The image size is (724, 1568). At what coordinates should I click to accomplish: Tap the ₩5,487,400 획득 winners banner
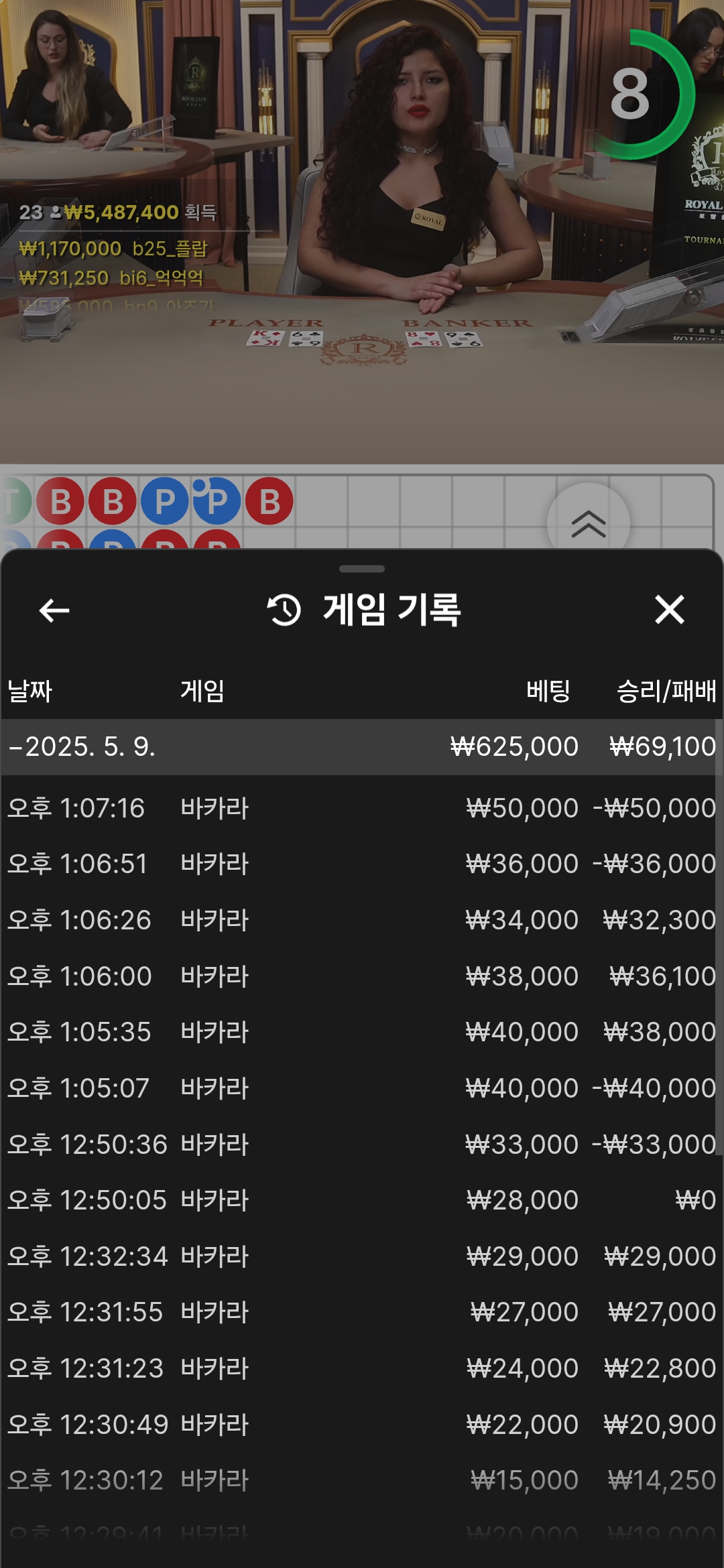click(118, 212)
